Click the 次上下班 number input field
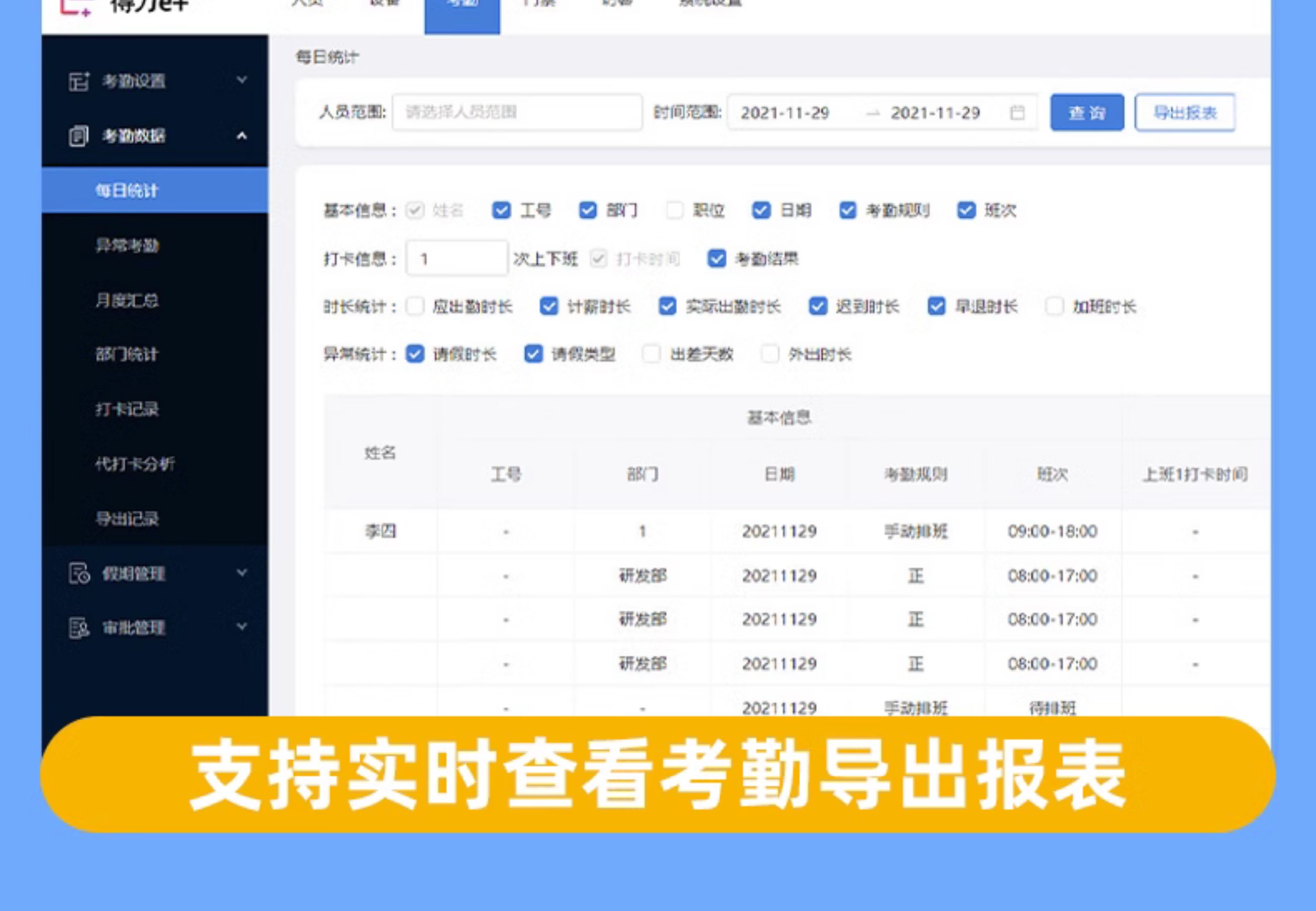Image resolution: width=1316 pixels, height=911 pixels. [x=456, y=259]
